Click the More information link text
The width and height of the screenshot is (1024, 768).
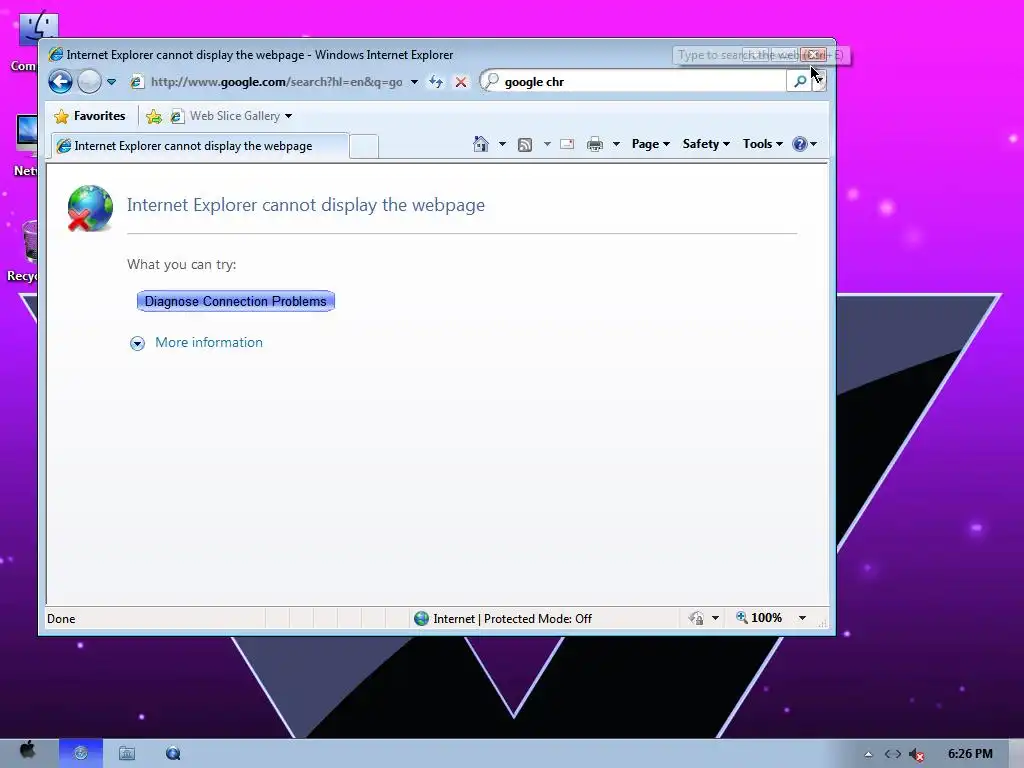coord(209,342)
